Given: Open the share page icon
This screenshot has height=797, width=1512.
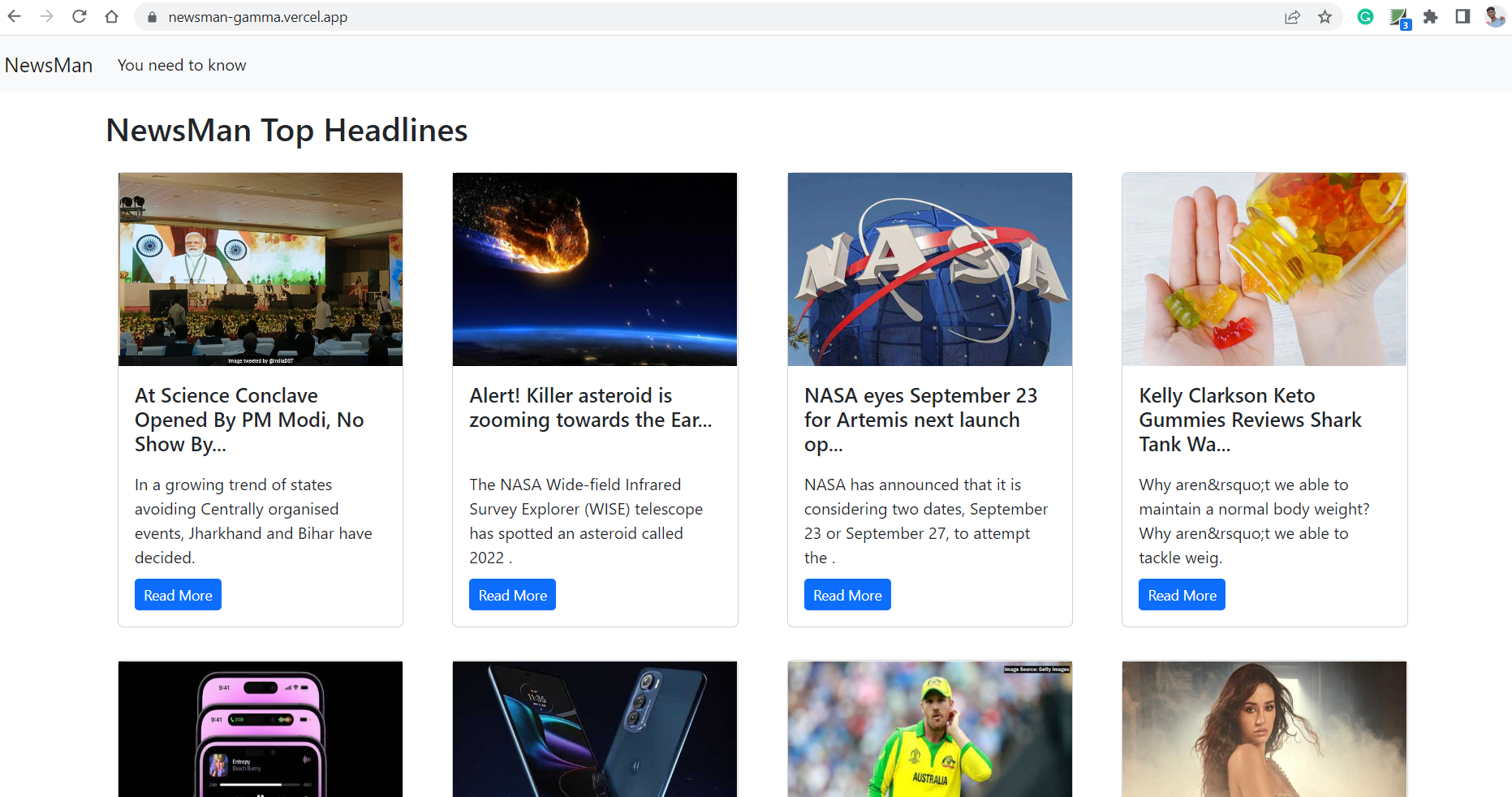Looking at the screenshot, I should click(1292, 17).
